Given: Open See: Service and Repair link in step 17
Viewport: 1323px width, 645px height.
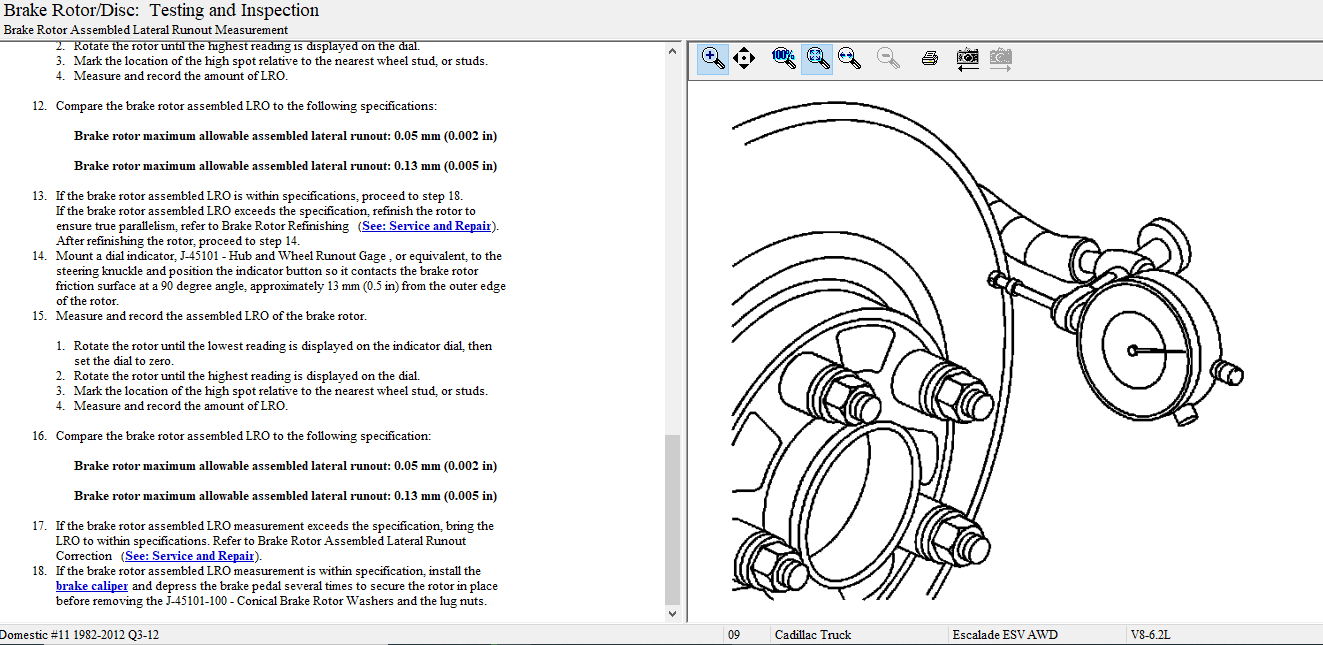Looking at the screenshot, I should click(188, 556).
